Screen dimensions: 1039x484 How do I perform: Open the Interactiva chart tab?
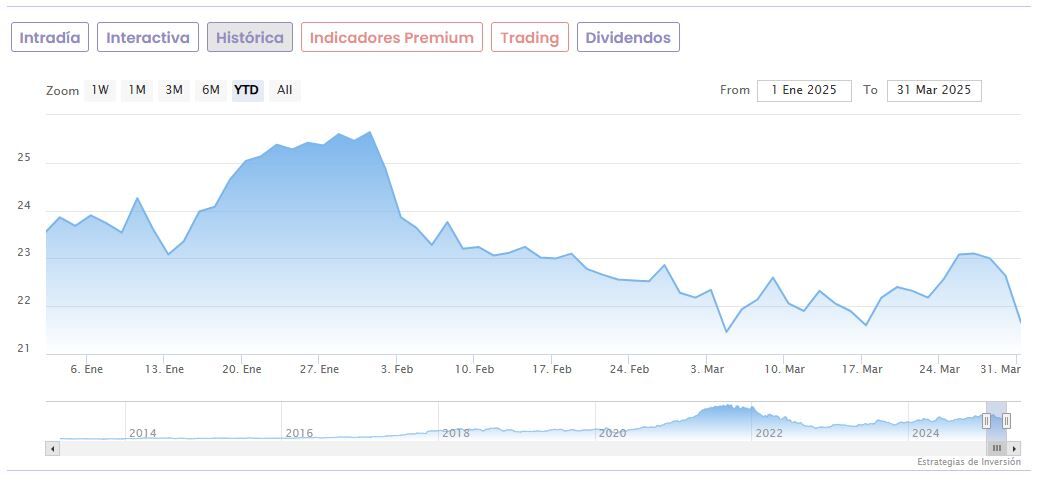tap(148, 38)
